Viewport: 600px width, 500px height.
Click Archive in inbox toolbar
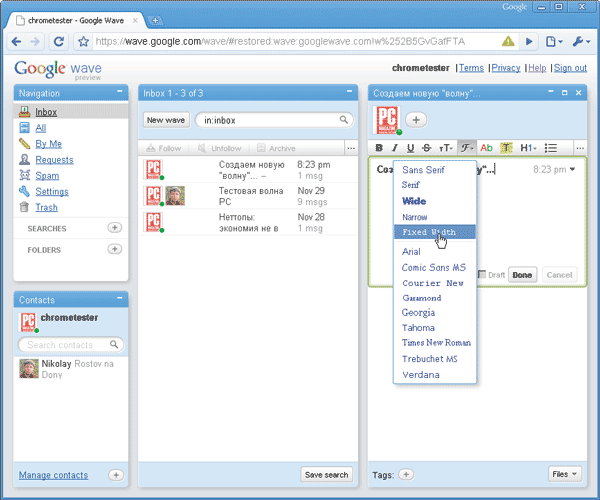click(x=276, y=148)
